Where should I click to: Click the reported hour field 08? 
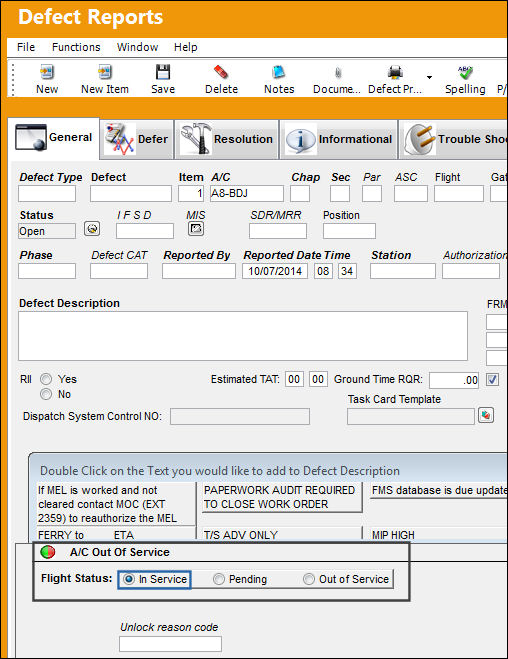323,271
